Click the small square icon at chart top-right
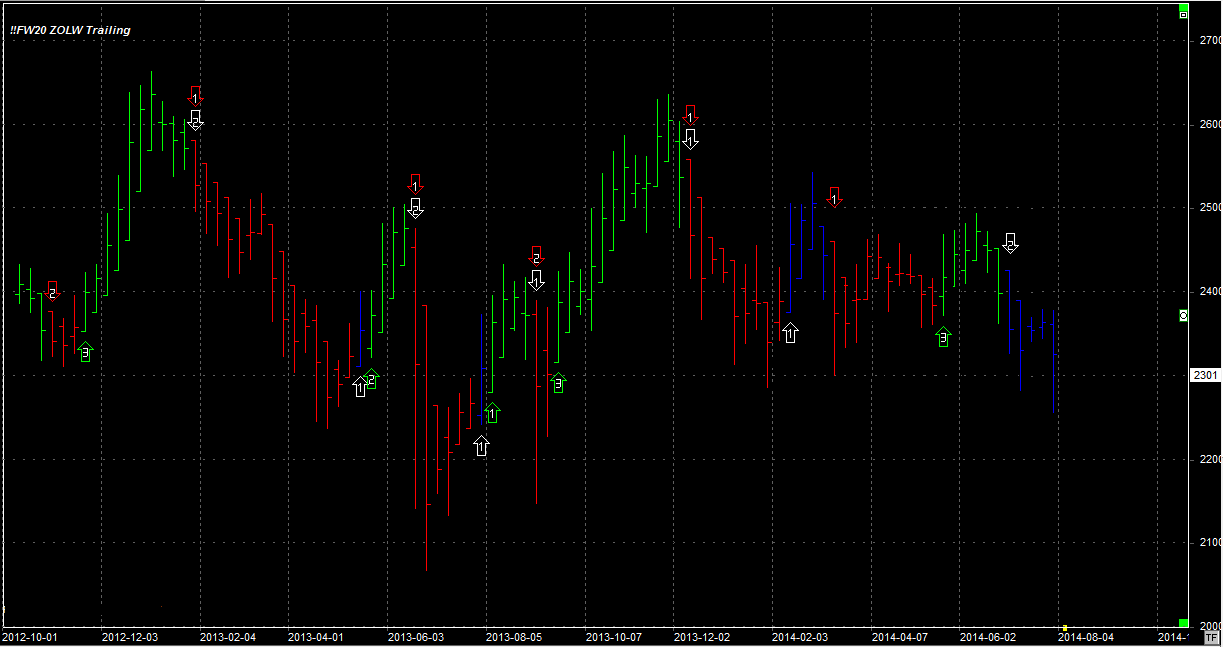Viewport: 1223px width, 647px height. 1184,14
